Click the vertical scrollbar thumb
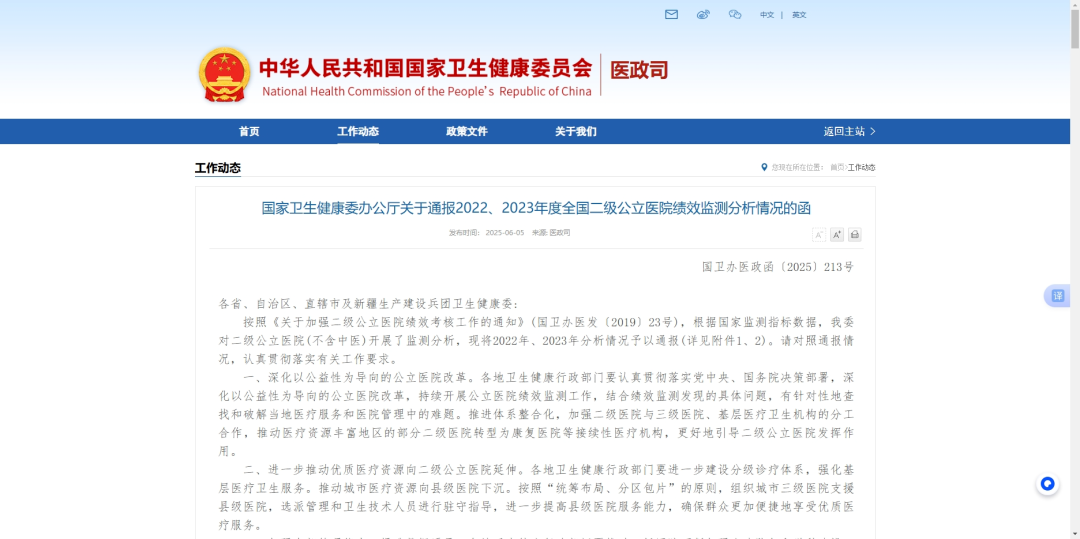The width and height of the screenshot is (1080, 539). [1074, 29]
